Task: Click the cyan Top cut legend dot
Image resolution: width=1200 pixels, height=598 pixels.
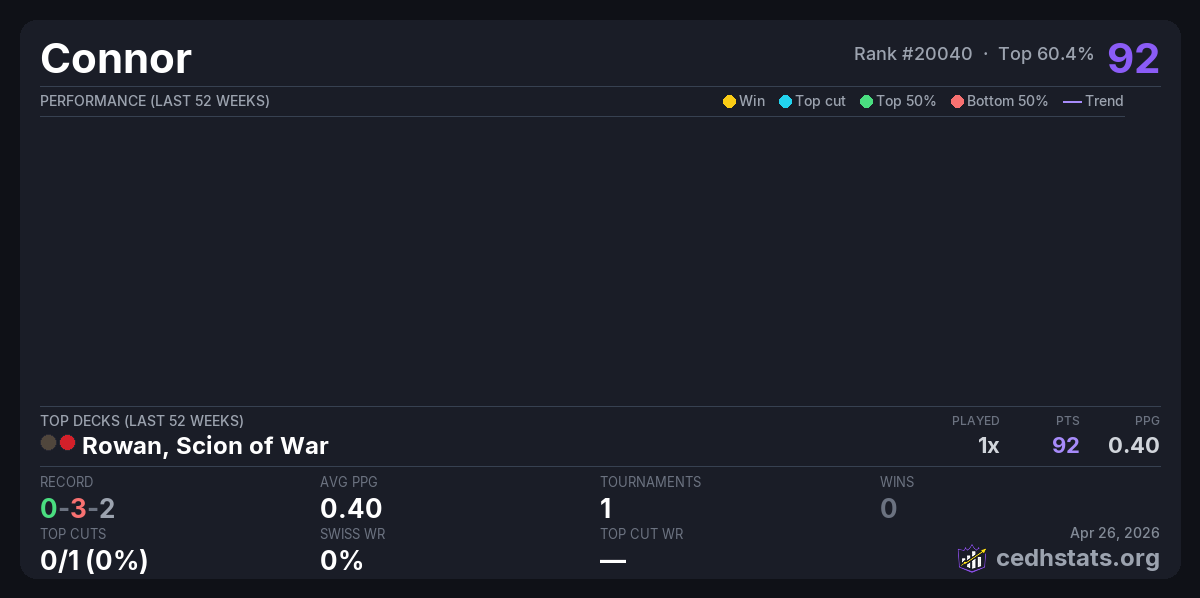Action: [785, 101]
